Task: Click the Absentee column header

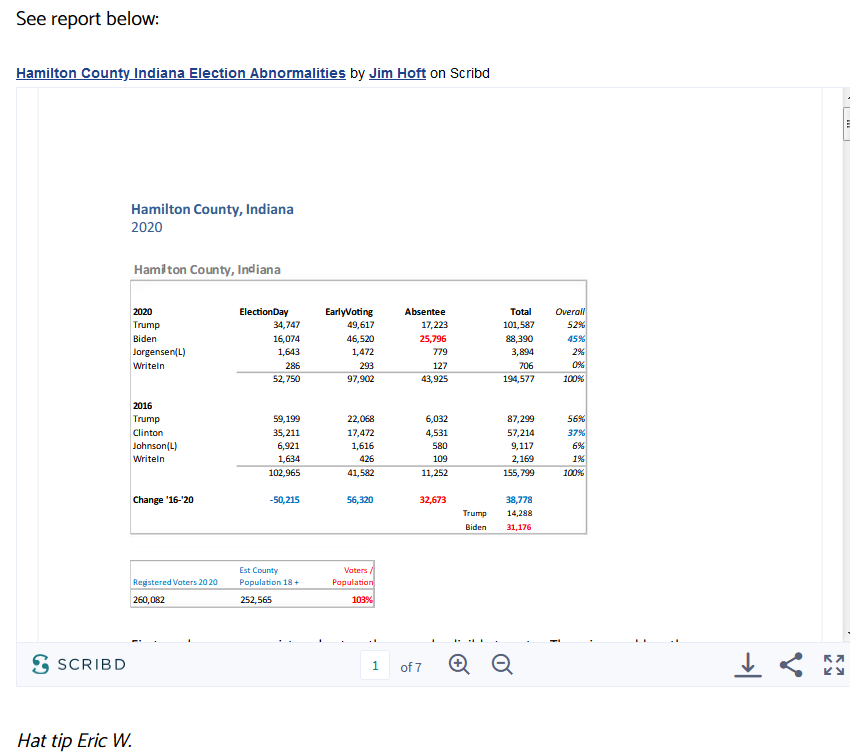Action: point(425,312)
